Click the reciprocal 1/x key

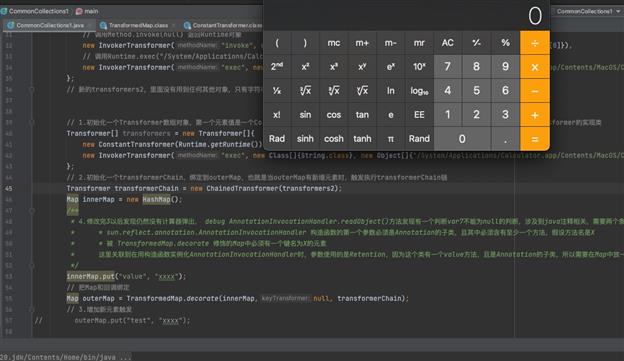tap(277, 91)
